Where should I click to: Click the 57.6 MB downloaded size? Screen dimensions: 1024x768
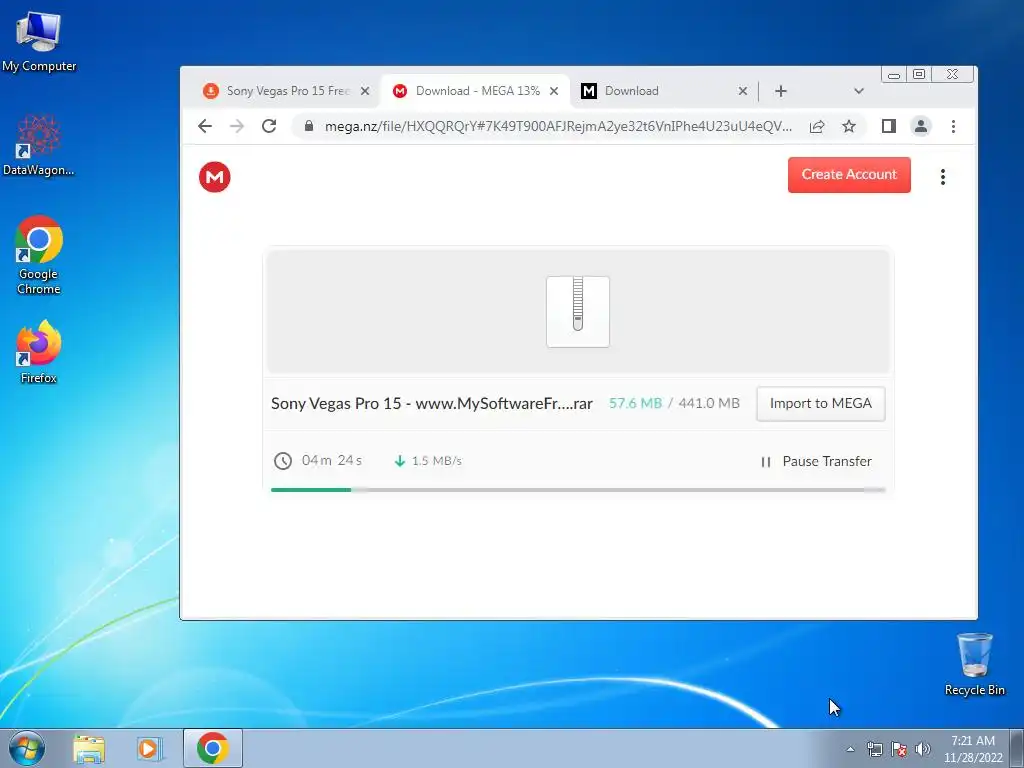coord(635,403)
